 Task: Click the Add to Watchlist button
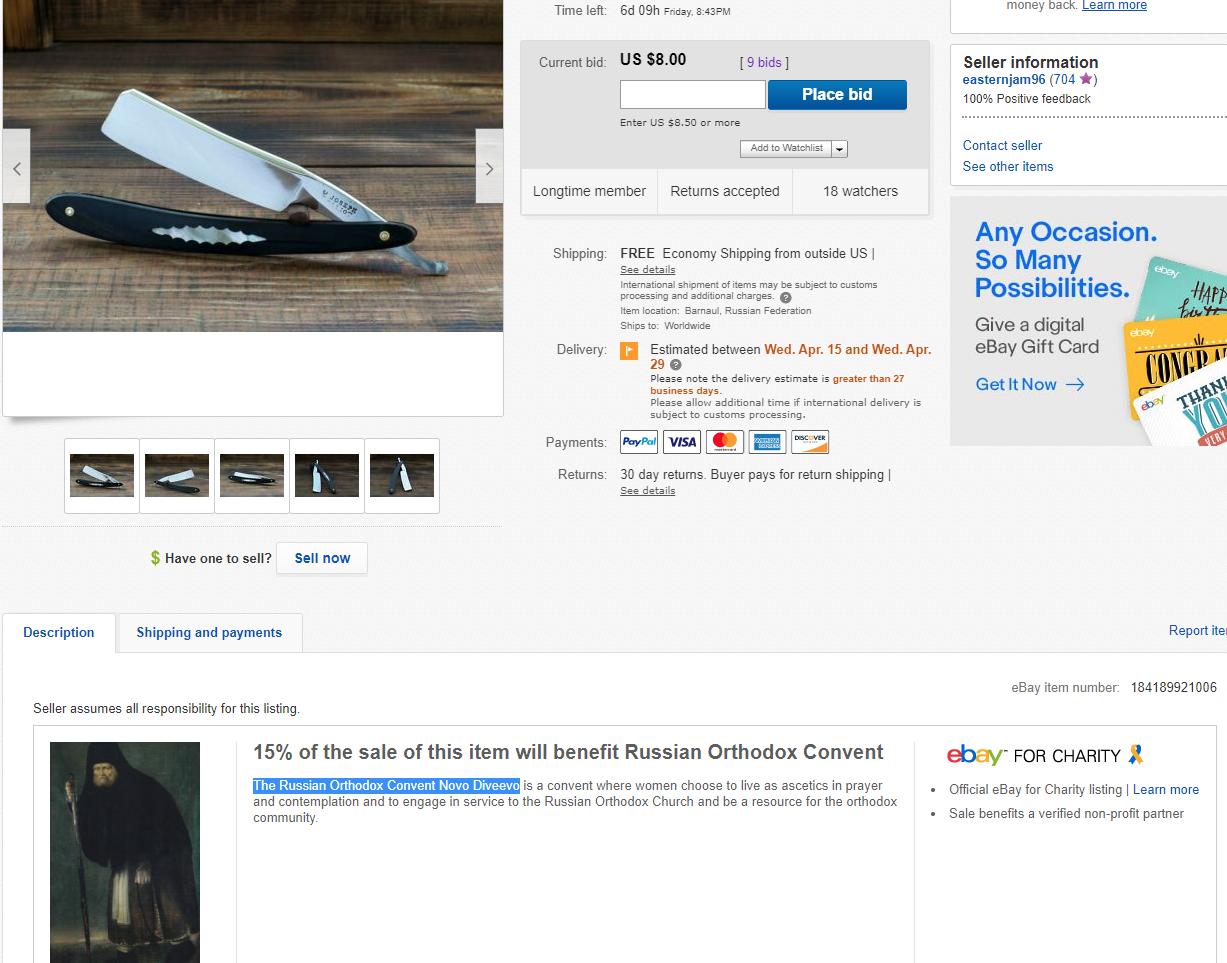coord(786,148)
